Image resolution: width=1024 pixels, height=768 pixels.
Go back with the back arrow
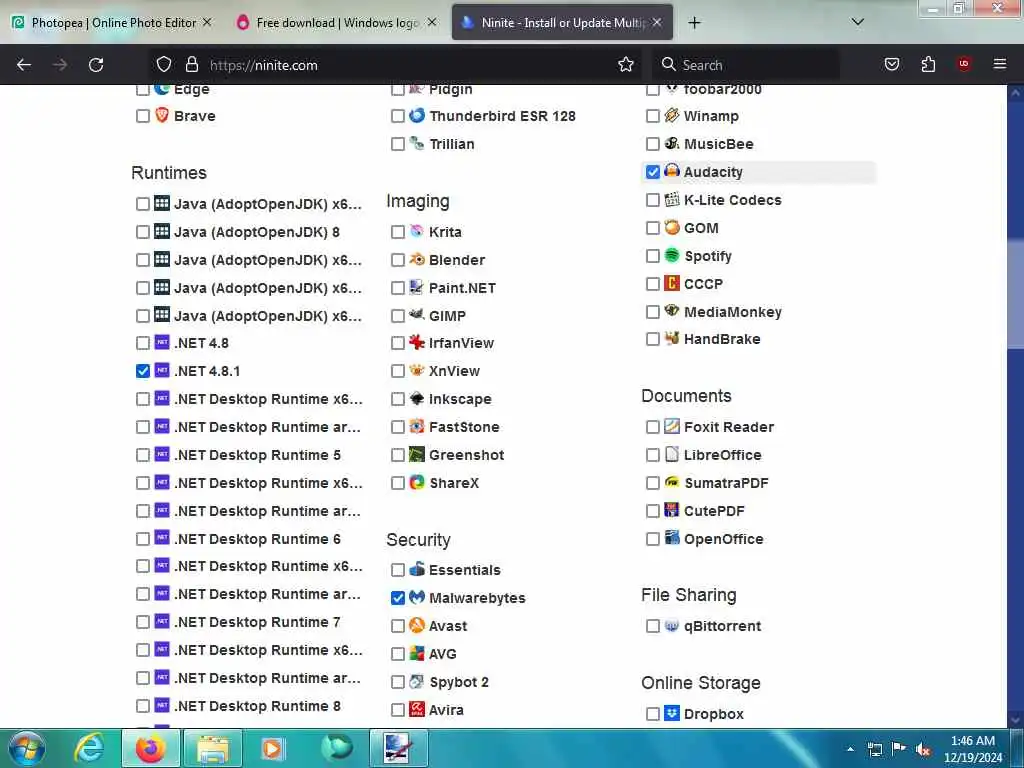click(x=24, y=65)
